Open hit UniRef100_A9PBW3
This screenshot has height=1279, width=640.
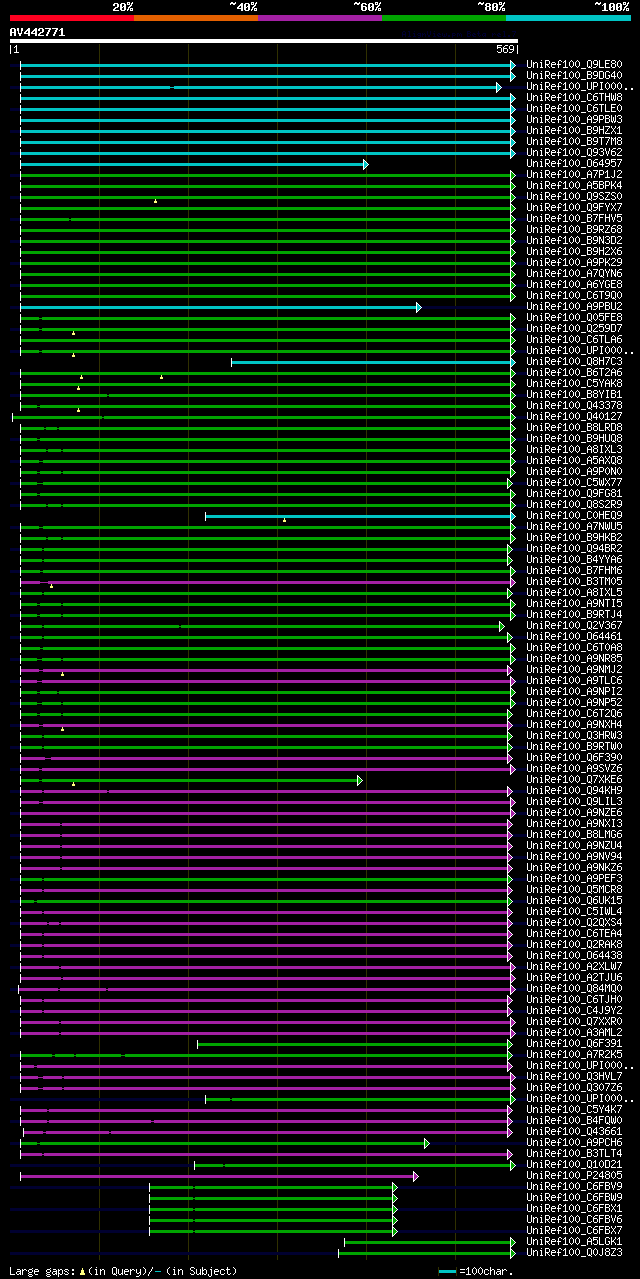(574, 120)
